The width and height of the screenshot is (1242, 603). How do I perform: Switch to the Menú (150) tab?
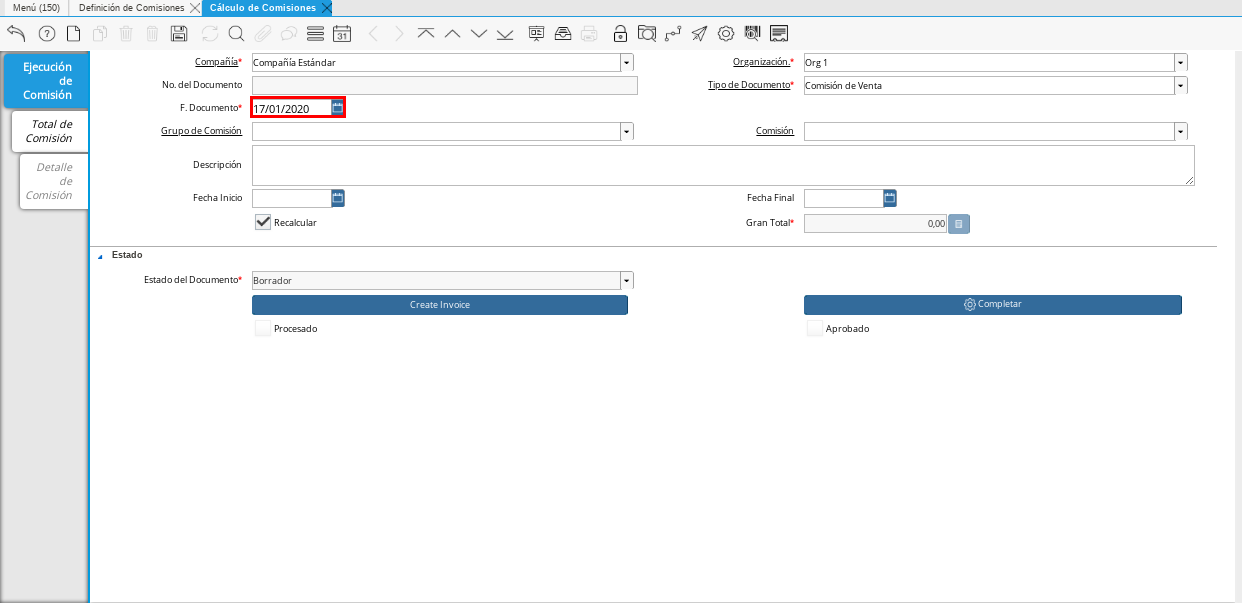click(35, 7)
